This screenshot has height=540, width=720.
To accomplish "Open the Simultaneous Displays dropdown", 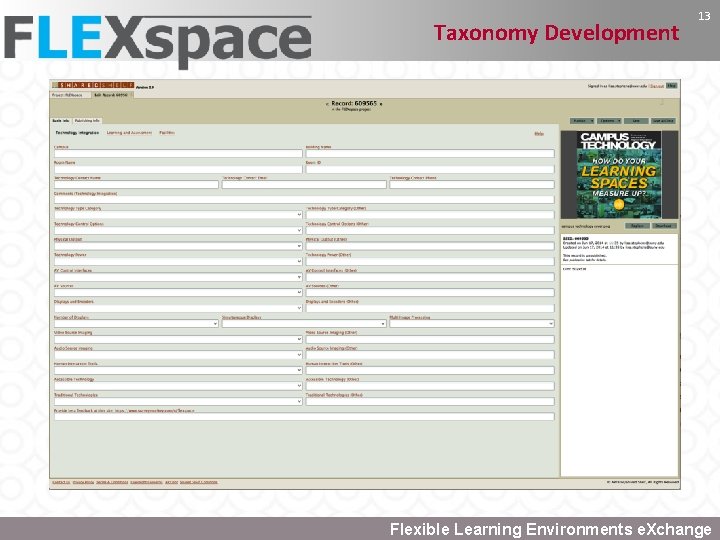I will 304,324.
